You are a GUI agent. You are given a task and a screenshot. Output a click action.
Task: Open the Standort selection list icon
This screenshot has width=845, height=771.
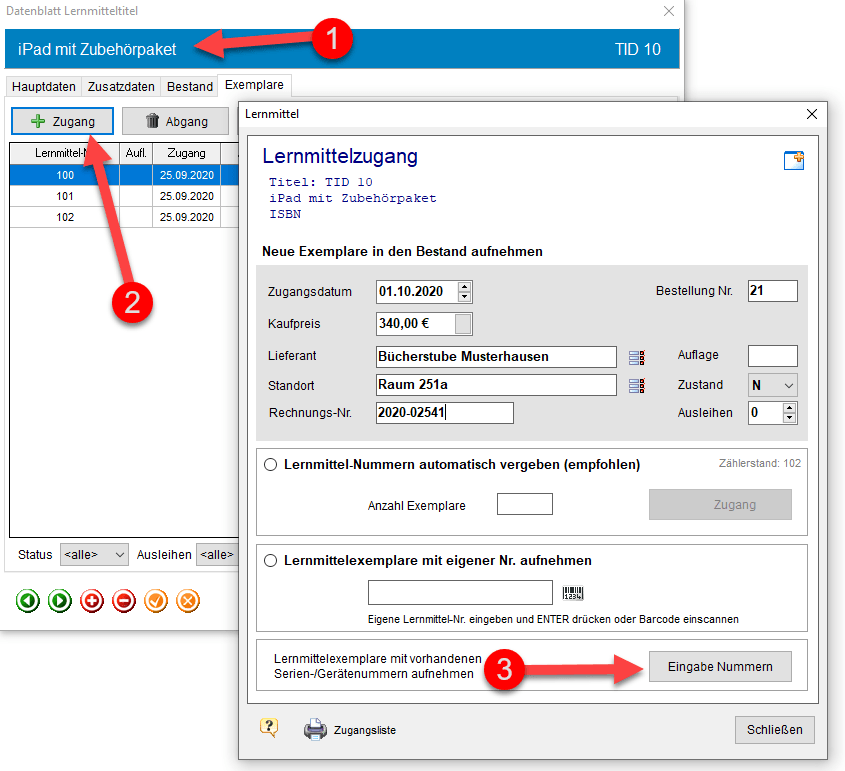[x=636, y=385]
